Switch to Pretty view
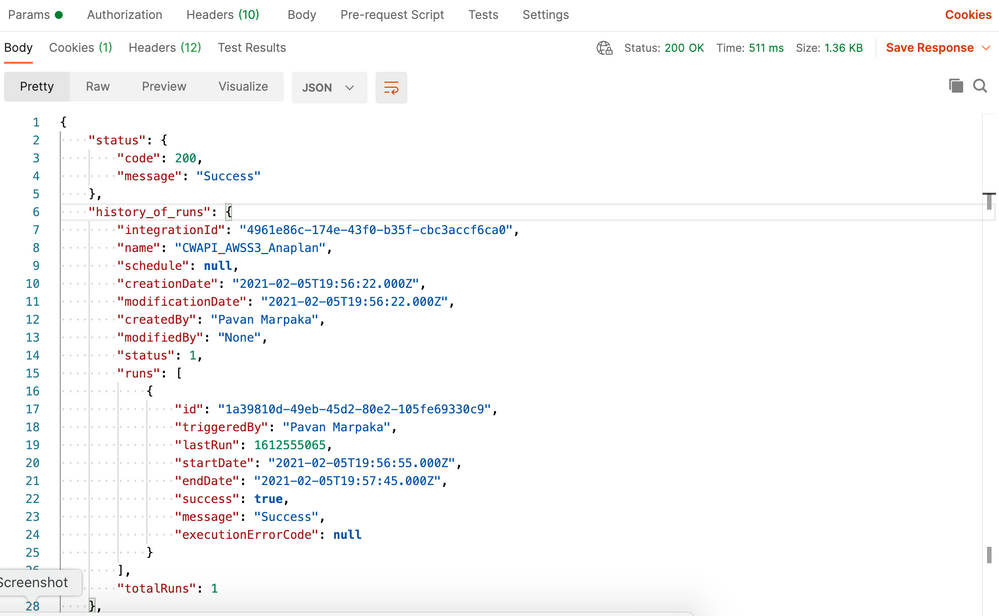 36,87
